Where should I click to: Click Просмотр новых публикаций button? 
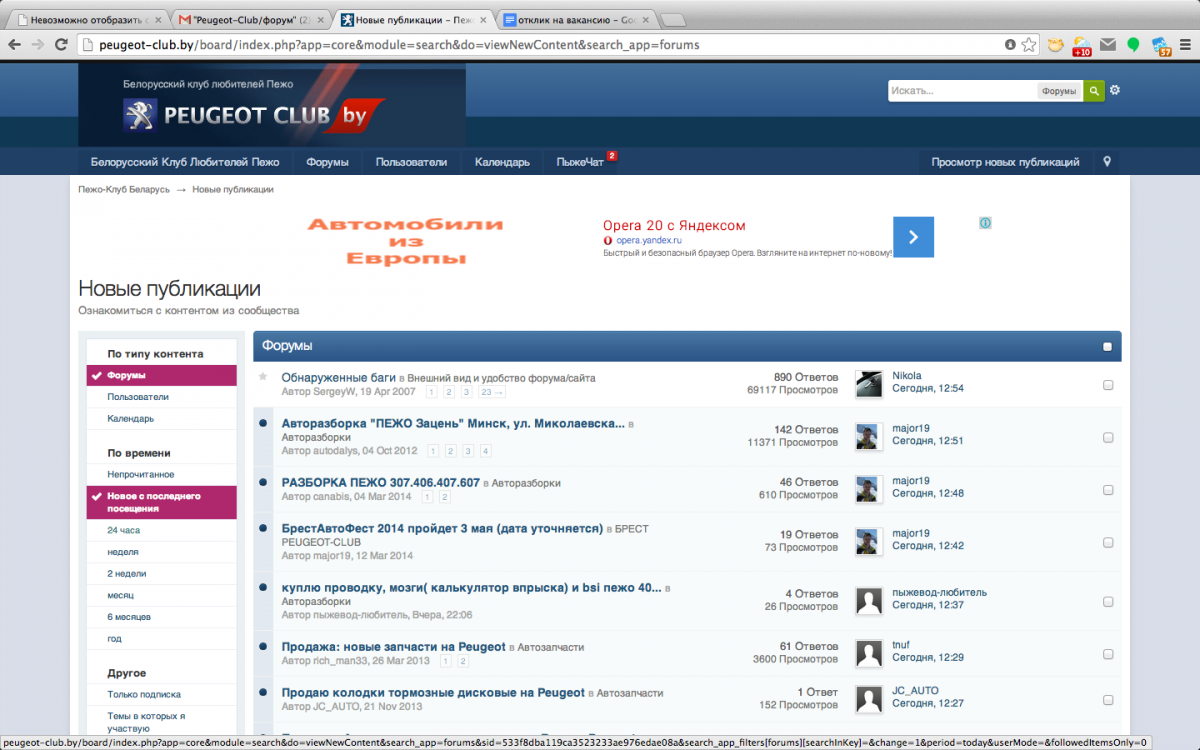click(x=1005, y=162)
